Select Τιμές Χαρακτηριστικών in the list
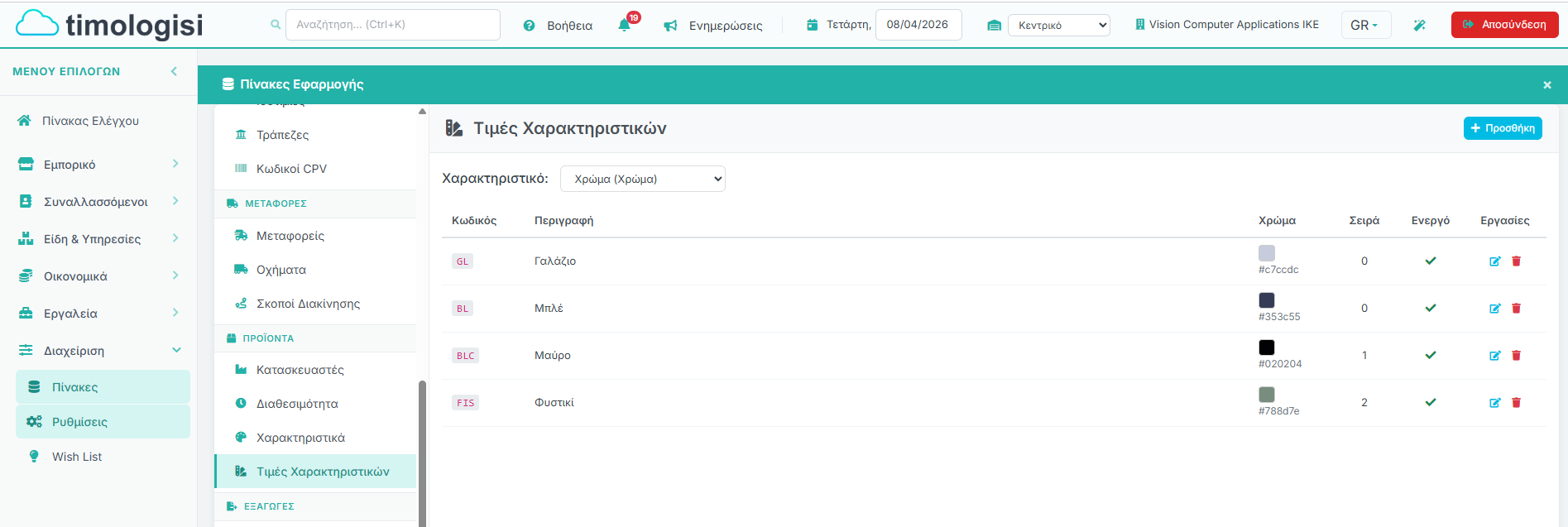The image size is (1568, 527). (315, 472)
